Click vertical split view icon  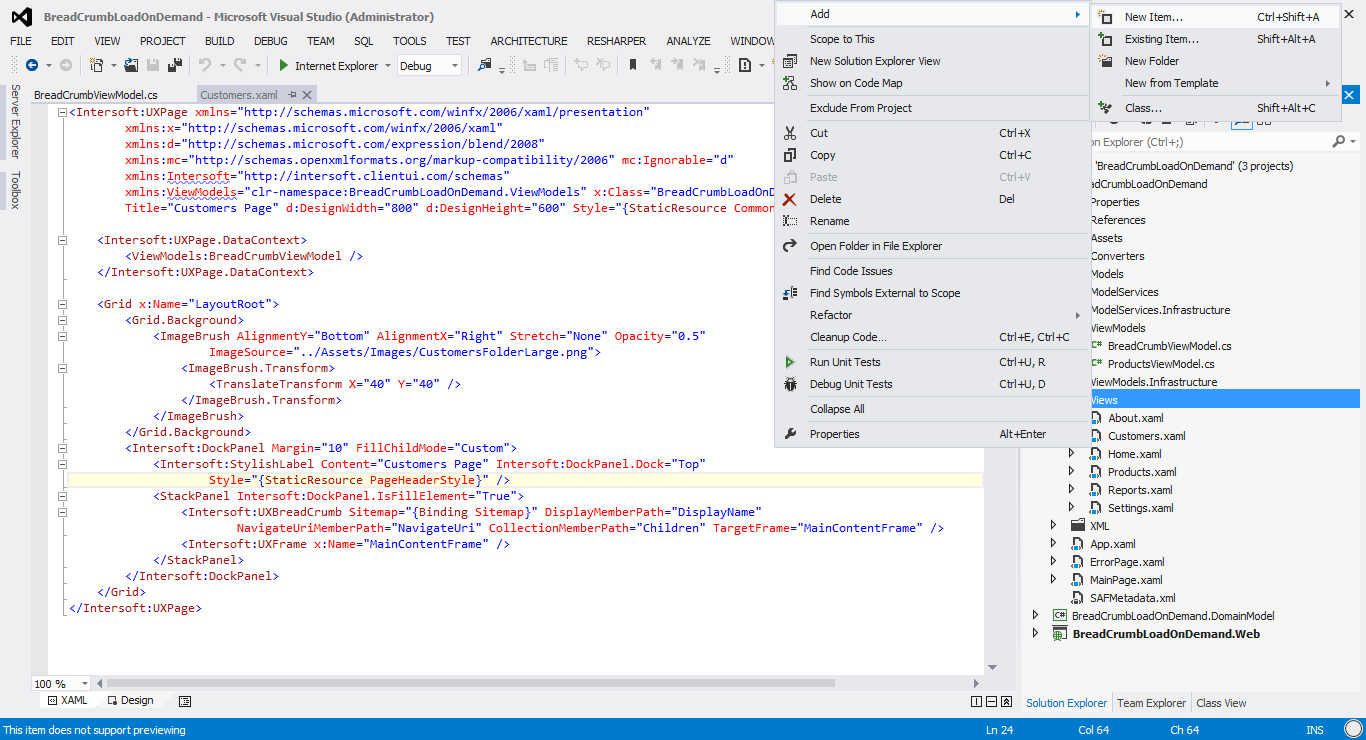(976, 702)
